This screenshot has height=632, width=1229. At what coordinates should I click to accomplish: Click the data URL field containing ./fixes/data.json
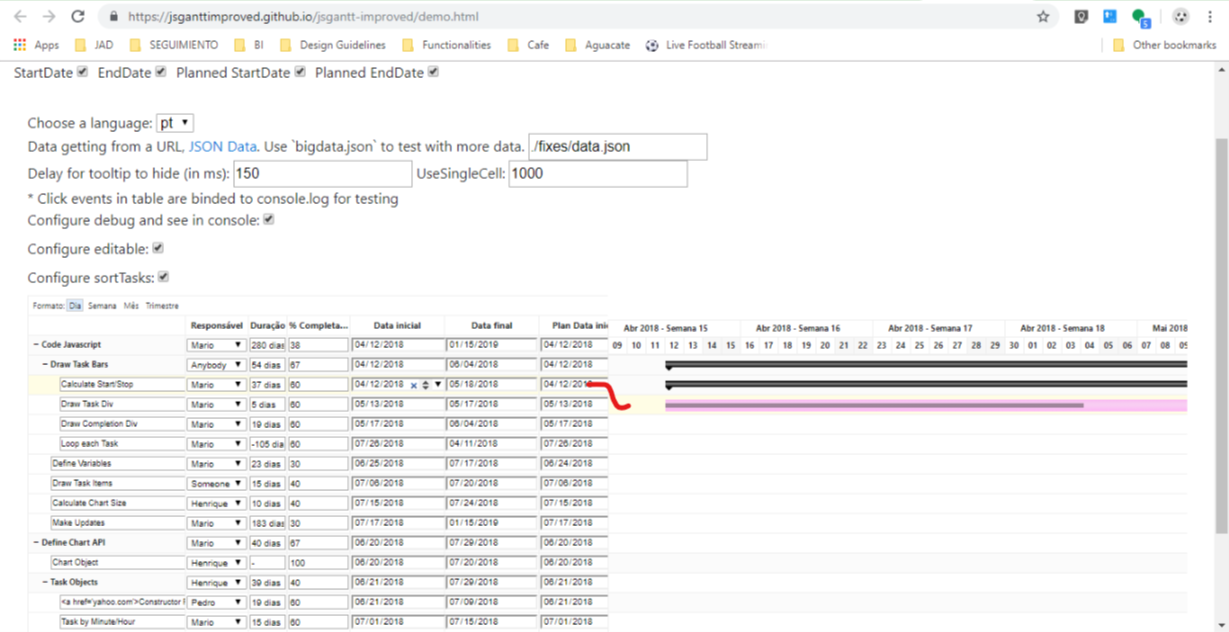point(616,146)
